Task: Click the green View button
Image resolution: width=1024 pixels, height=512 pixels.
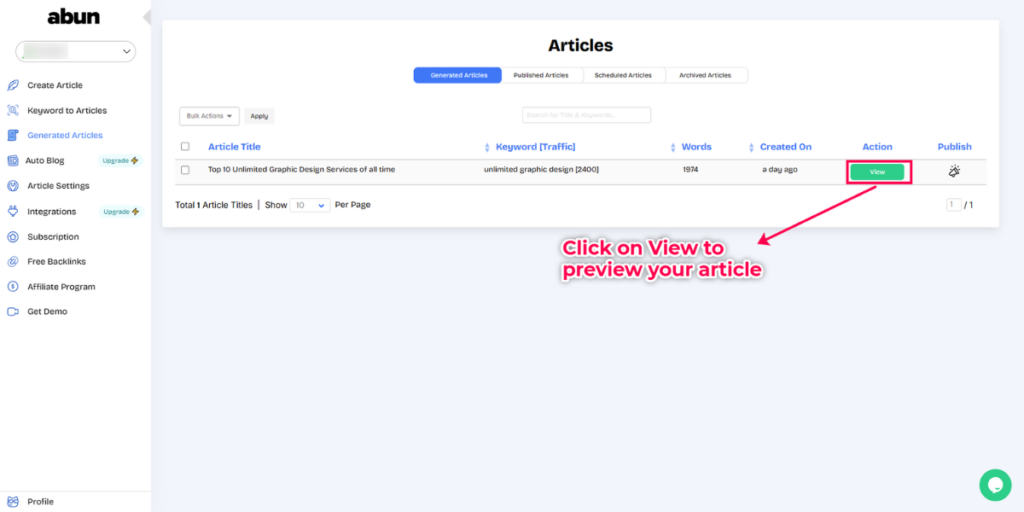Action: pyautogui.click(x=877, y=172)
